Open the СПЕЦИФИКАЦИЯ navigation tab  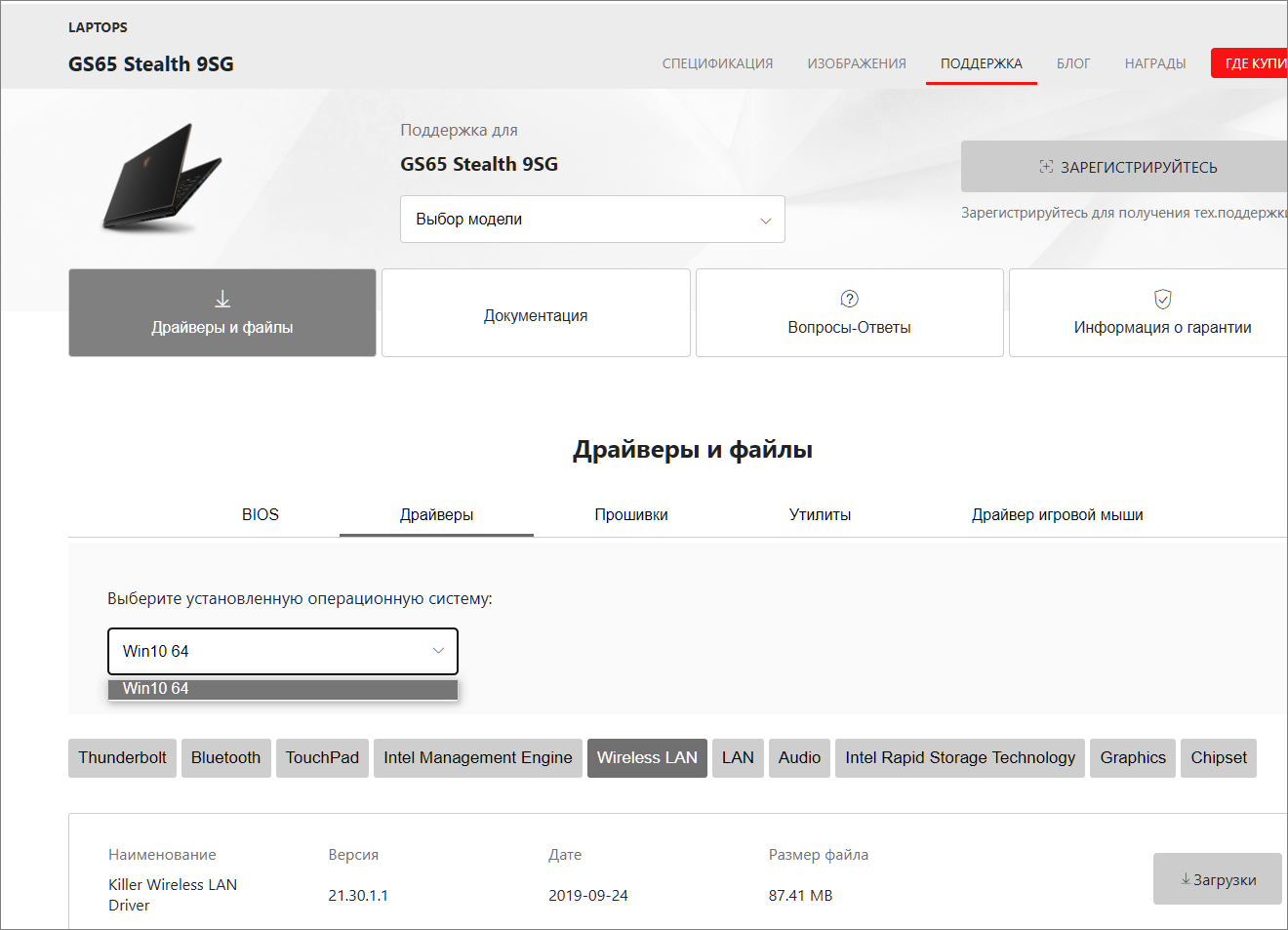(x=717, y=63)
